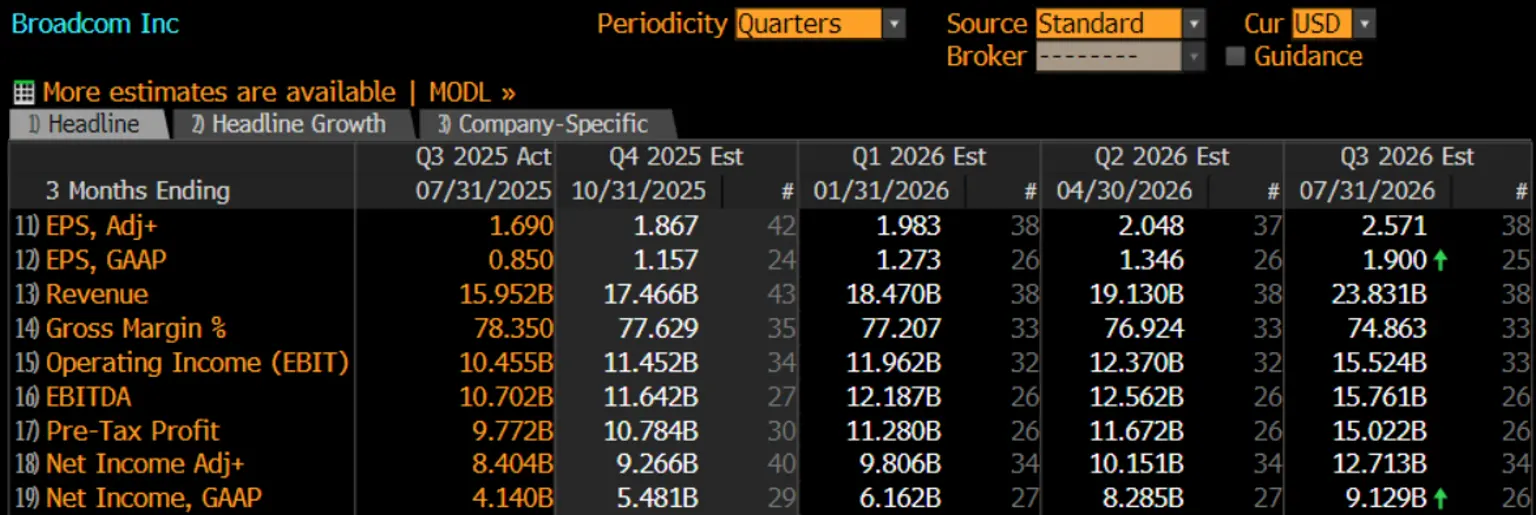
Task: Select the Gross Margin % row label
Action: pyautogui.click(x=136, y=328)
